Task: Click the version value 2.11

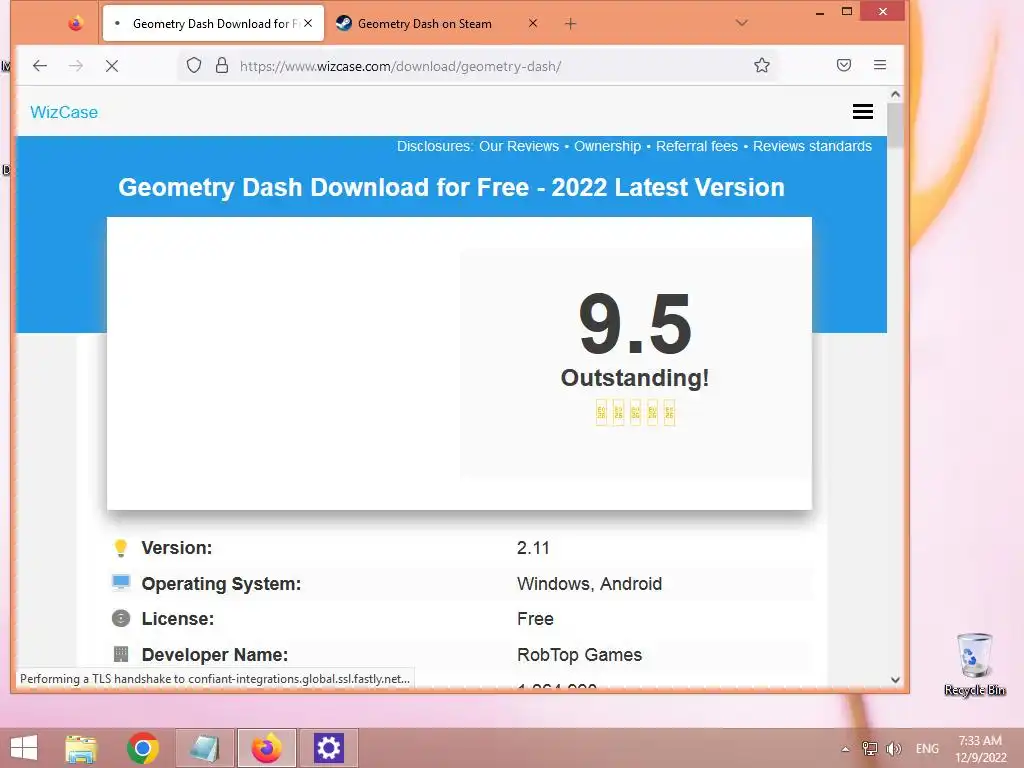Action: click(533, 548)
